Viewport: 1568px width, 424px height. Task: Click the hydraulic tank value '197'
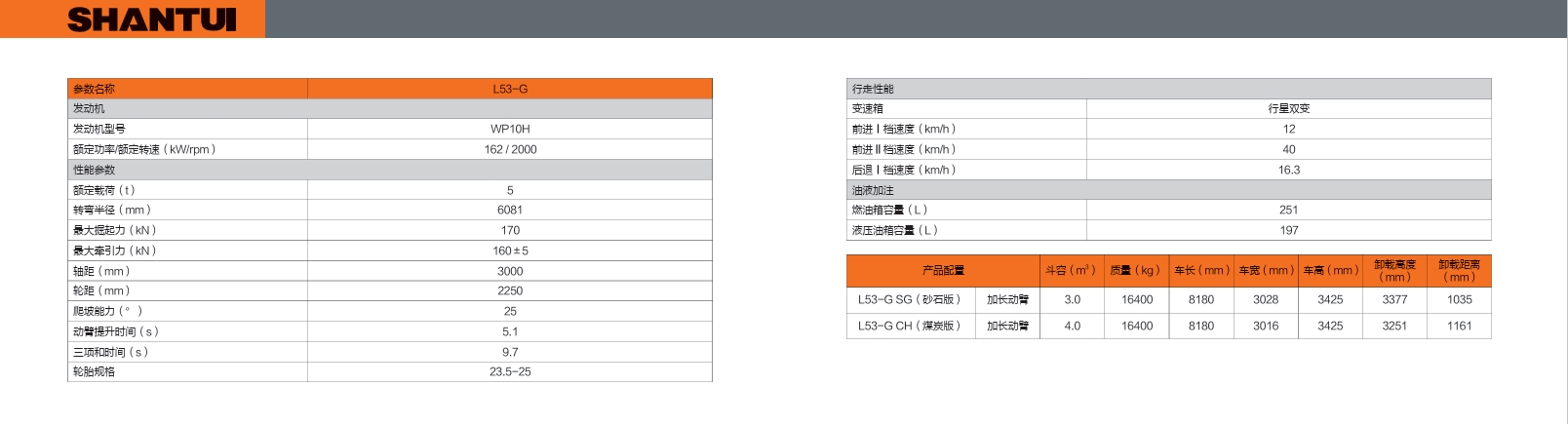tap(1289, 230)
